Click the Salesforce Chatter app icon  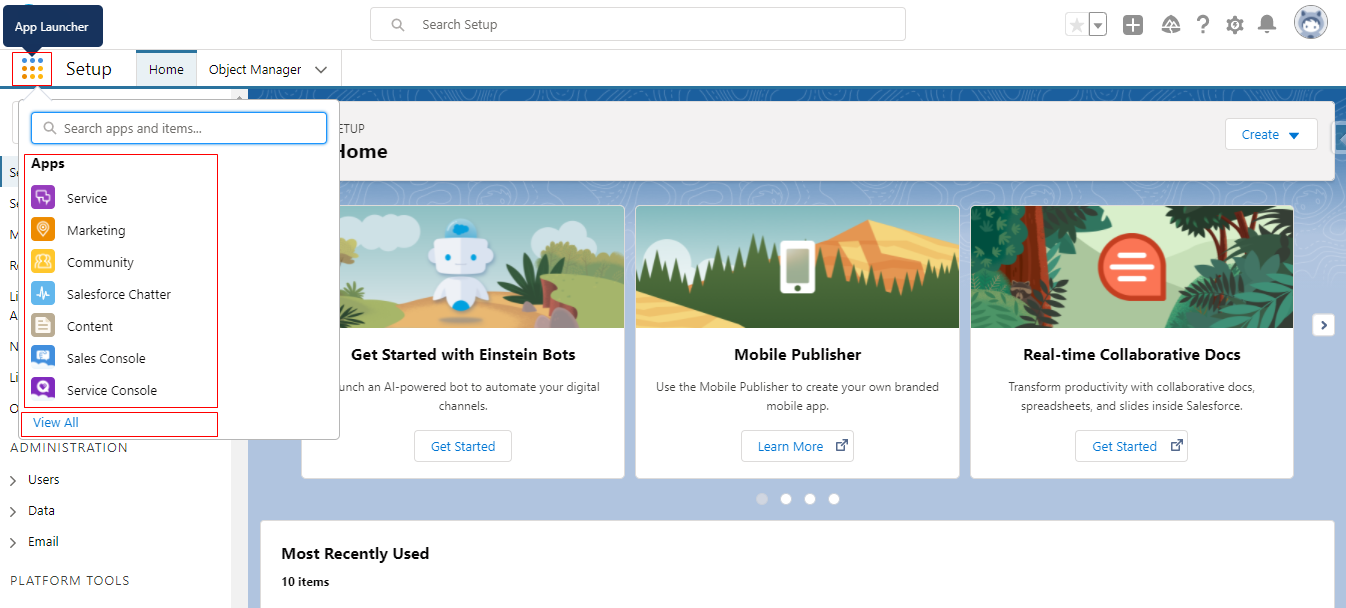43,294
